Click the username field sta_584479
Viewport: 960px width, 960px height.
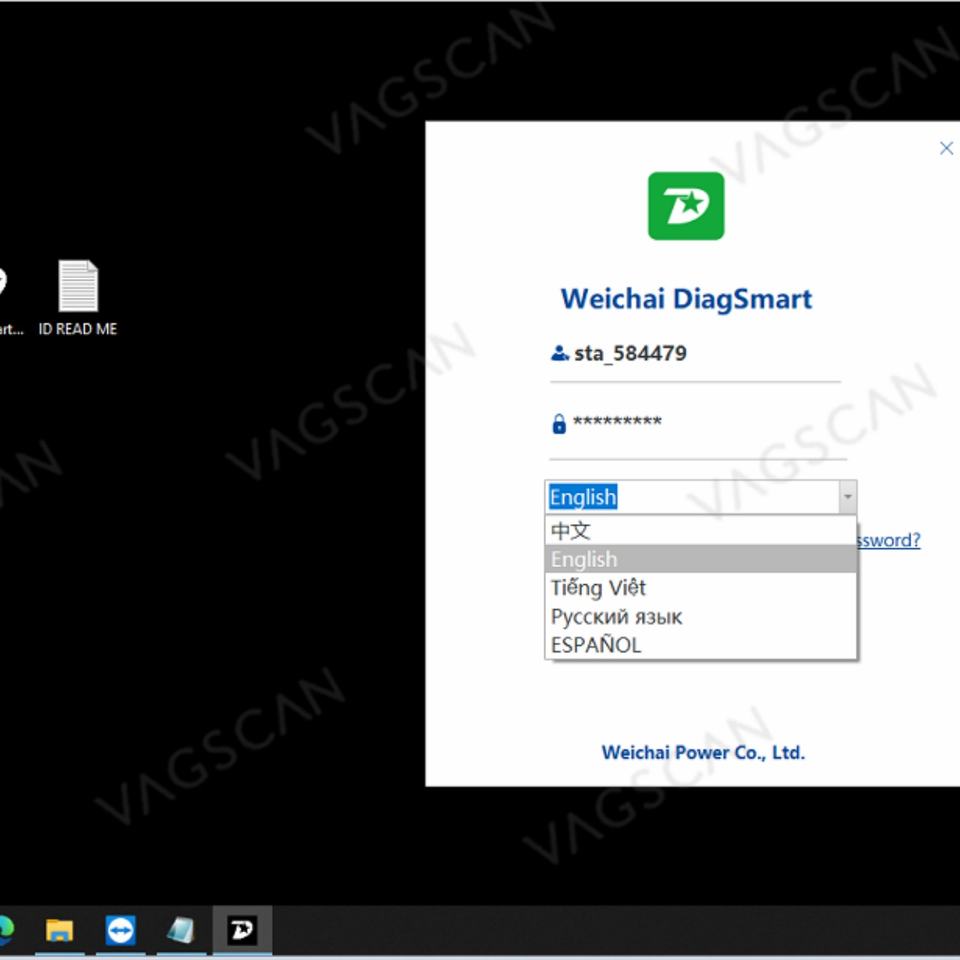point(695,354)
